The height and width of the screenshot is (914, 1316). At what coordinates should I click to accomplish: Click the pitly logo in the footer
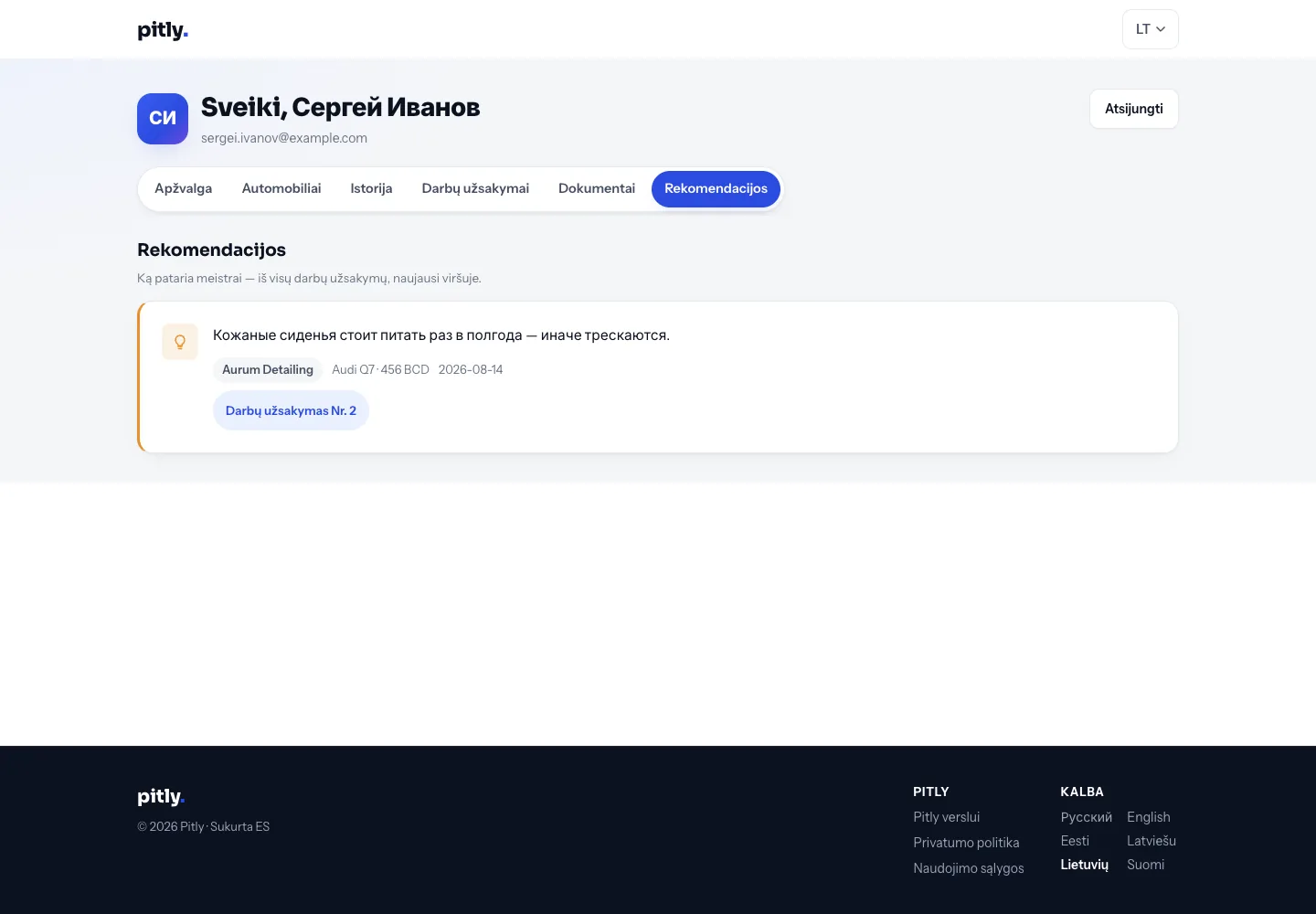click(161, 797)
